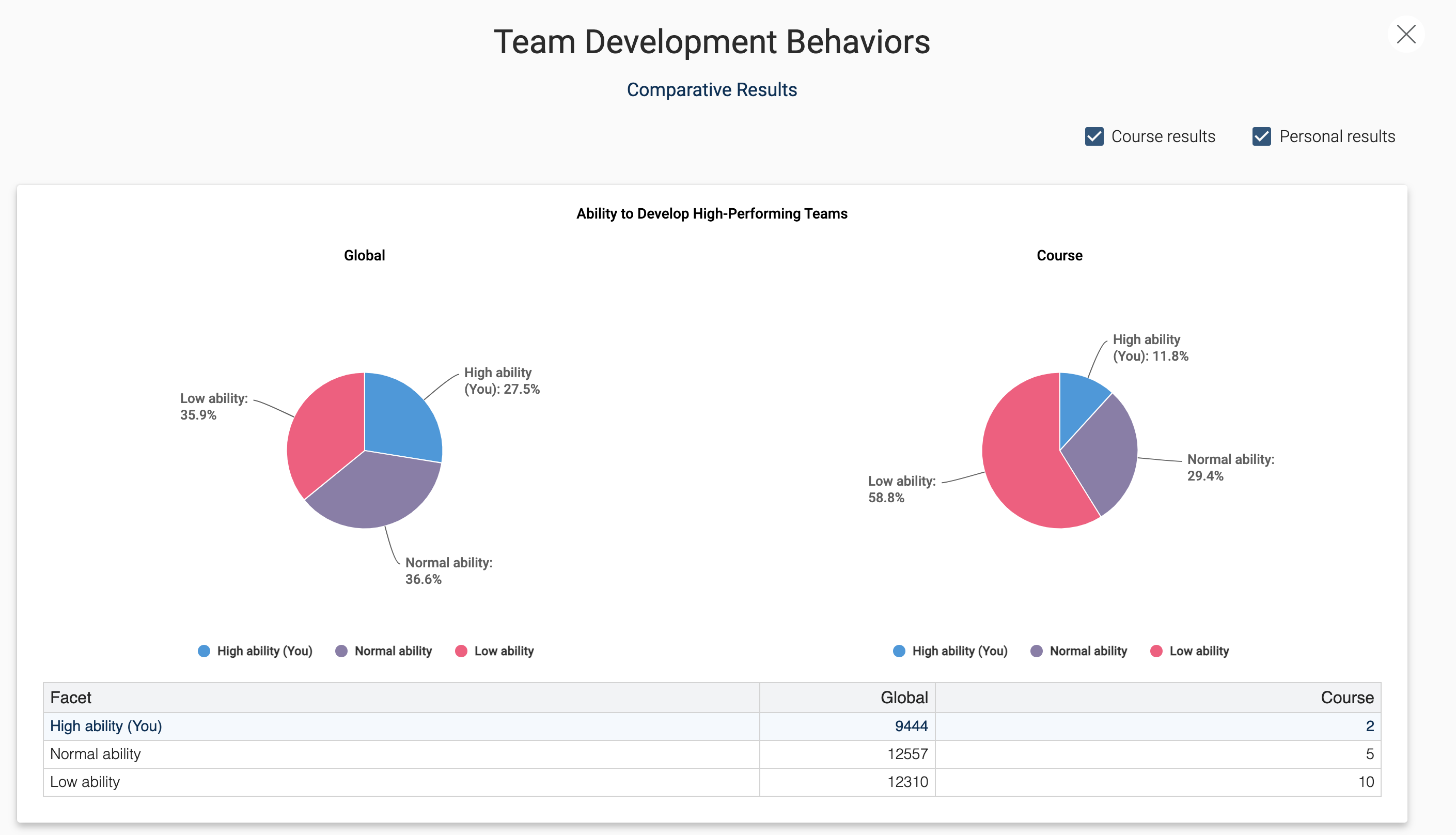This screenshot has width=1456, height=835.
Task: Toggle Normal ability legend dot in Course chart
Action: [1037, 651]
